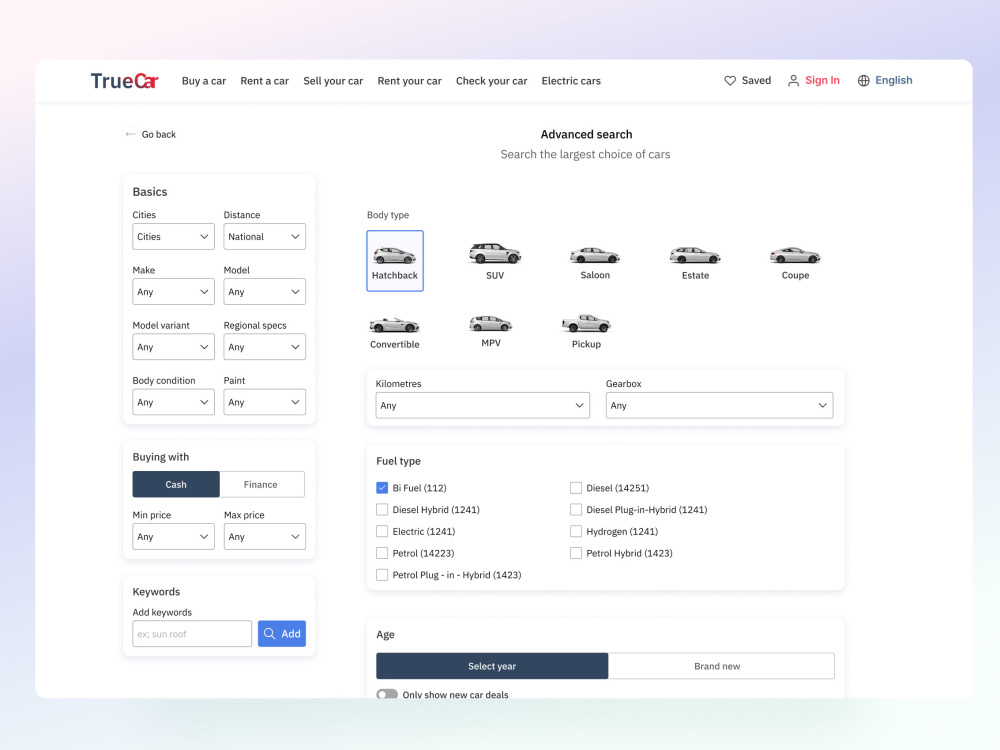
Task: Select the SUV body type
Action: (x=495, y=261)
